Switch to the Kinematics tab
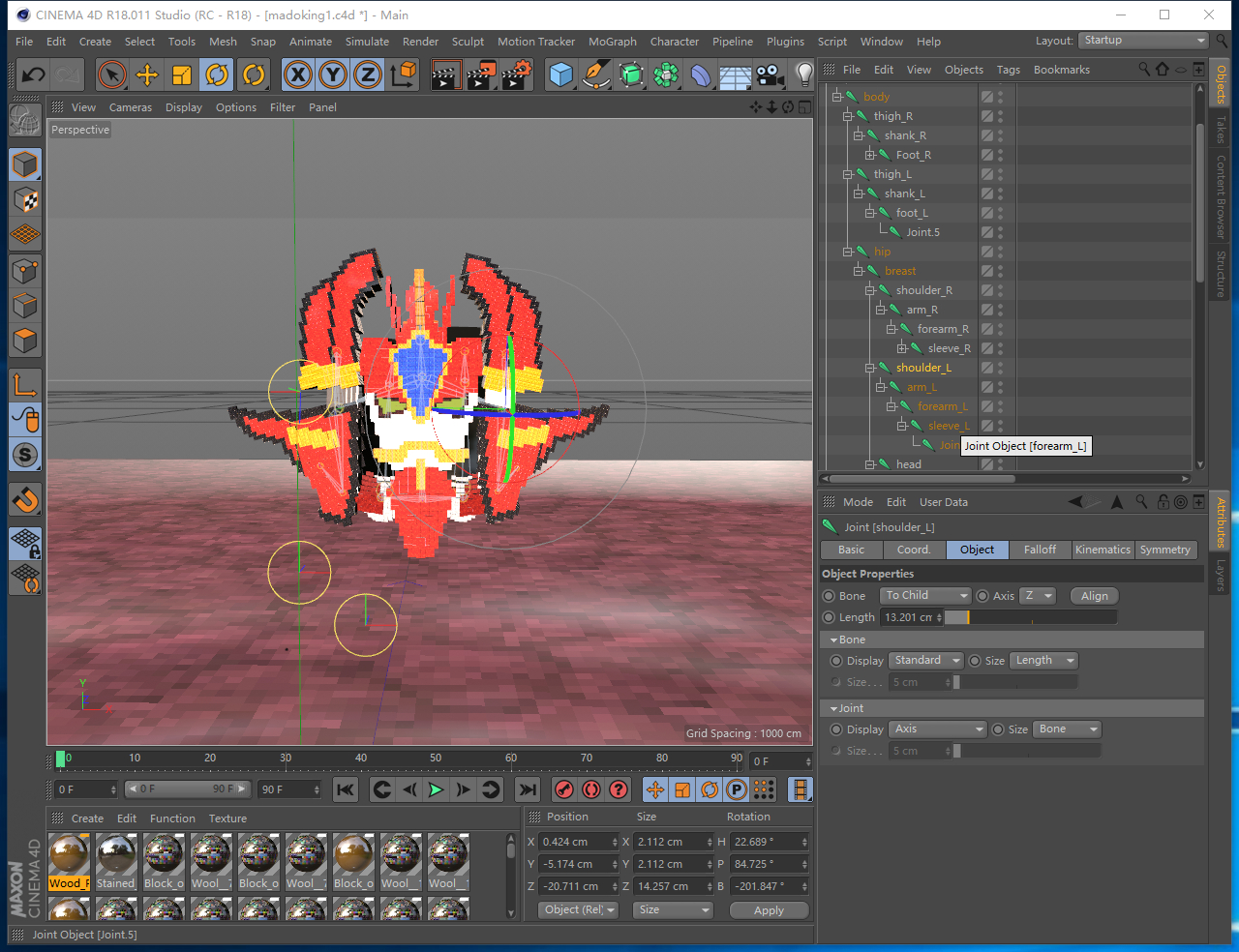1239x952 pixels. [1103, 550]
